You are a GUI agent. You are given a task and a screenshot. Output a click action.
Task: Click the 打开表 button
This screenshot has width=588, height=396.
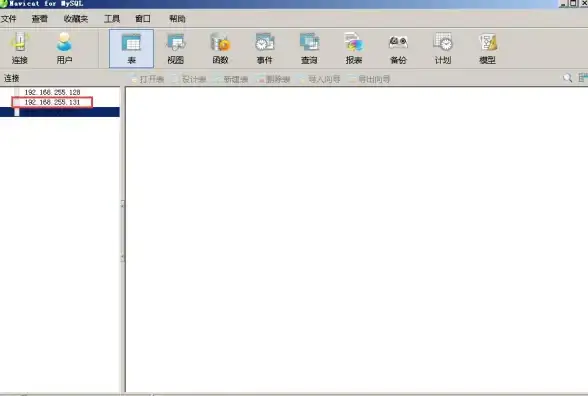147,79
